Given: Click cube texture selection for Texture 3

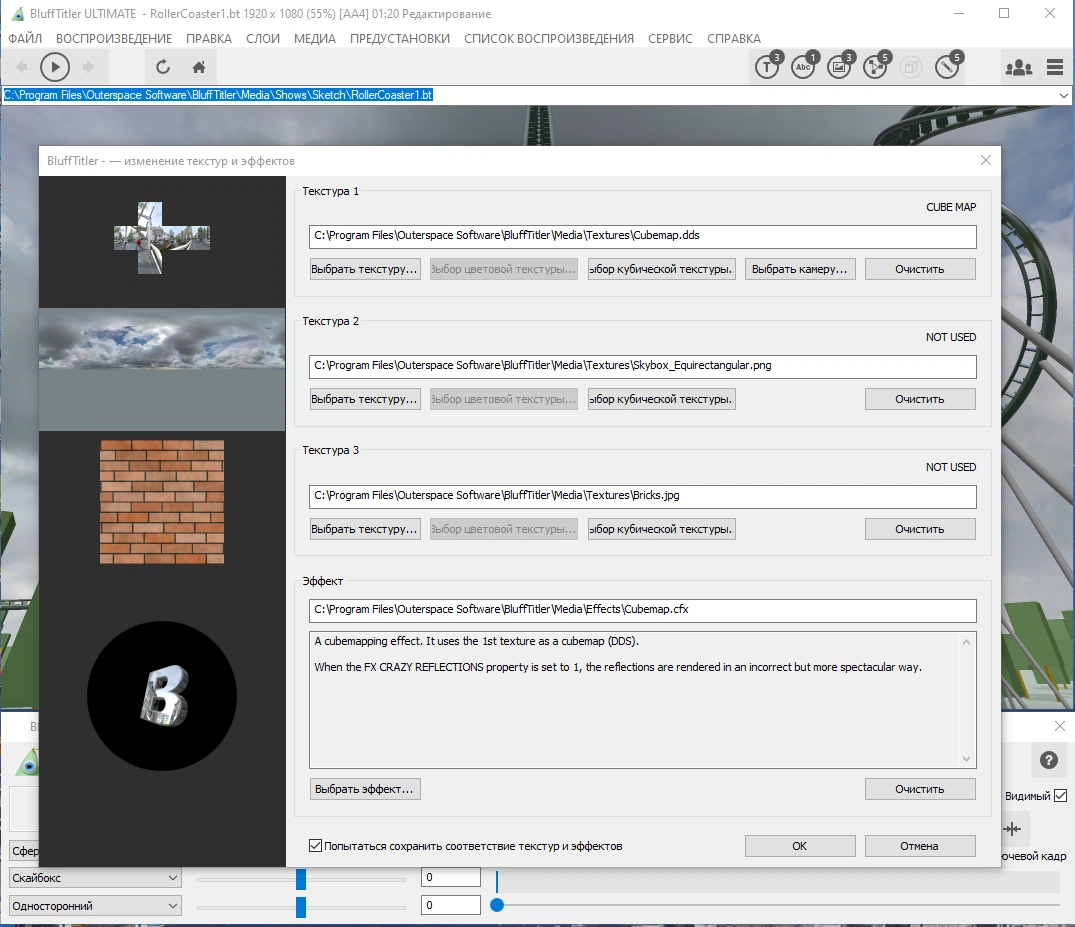Looking at the screenshot, I should click(x=662, y=529).
